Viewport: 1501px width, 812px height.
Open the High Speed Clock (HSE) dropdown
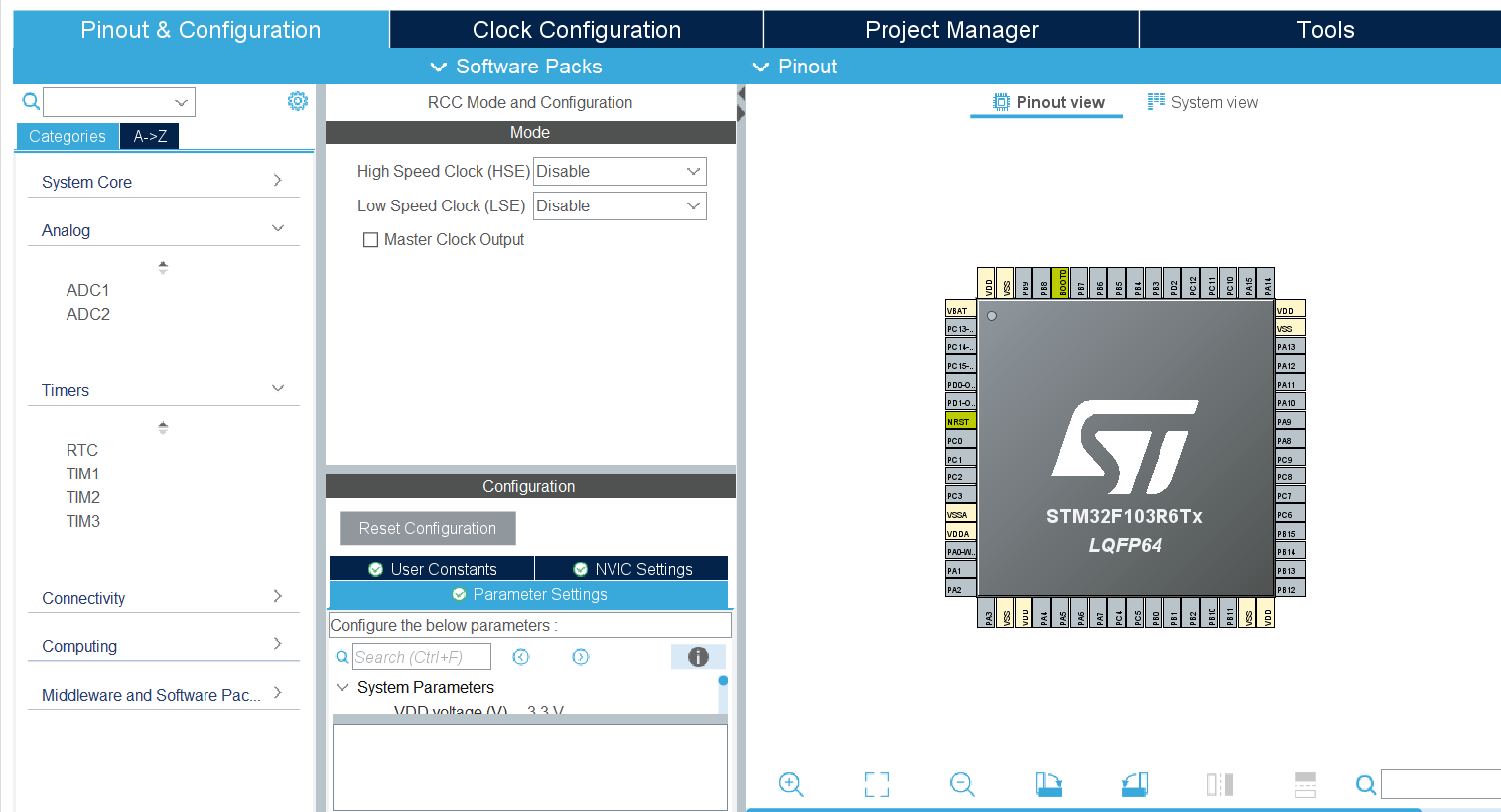(619, 171)
